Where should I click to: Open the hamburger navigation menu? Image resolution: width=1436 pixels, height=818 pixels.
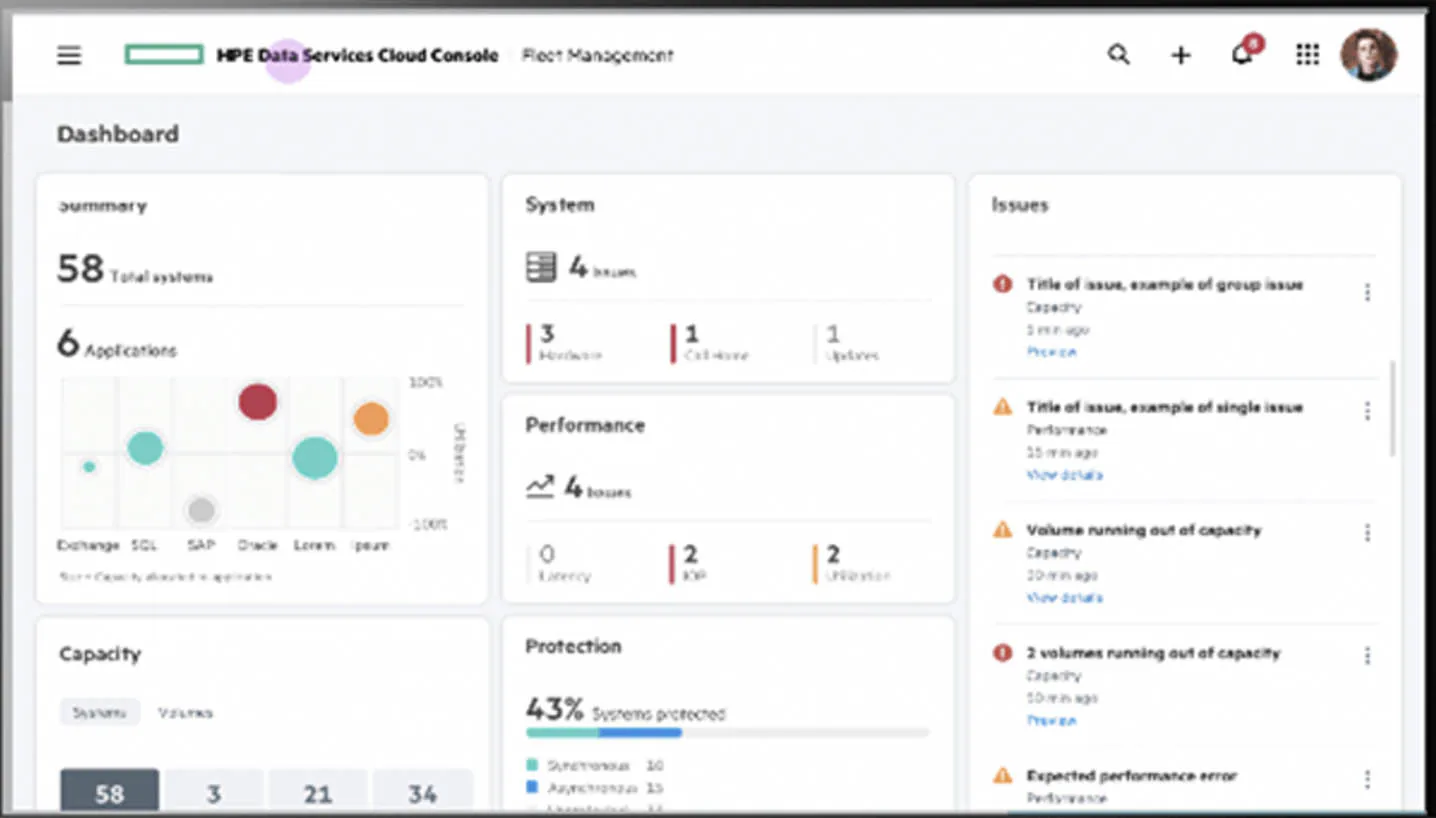pyautogui.click(x=69, y=55)
